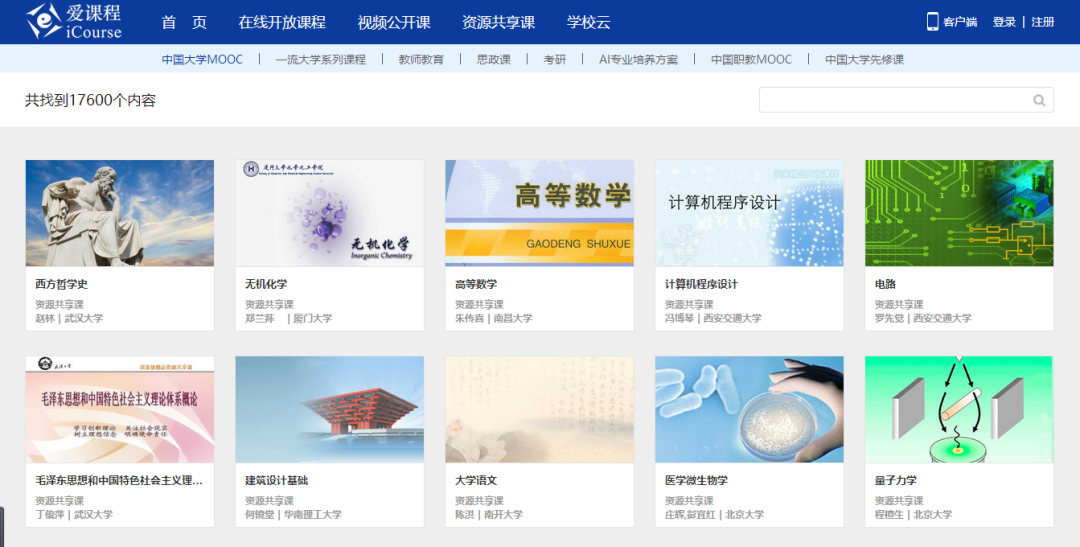This screenshot has width=1080, height=547.
Task: Click the 毛泽东思想和中国特色社会主义理… title
Action: (x=119, y=480)
